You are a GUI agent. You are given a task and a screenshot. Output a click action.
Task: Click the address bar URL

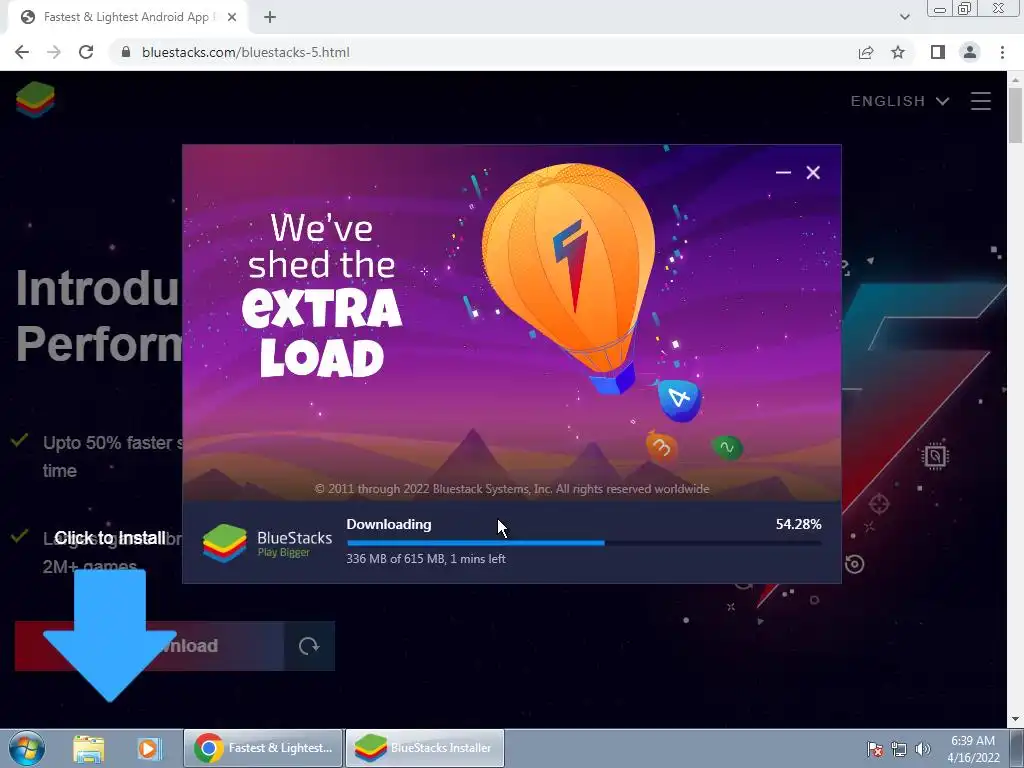tap(246, 52)
